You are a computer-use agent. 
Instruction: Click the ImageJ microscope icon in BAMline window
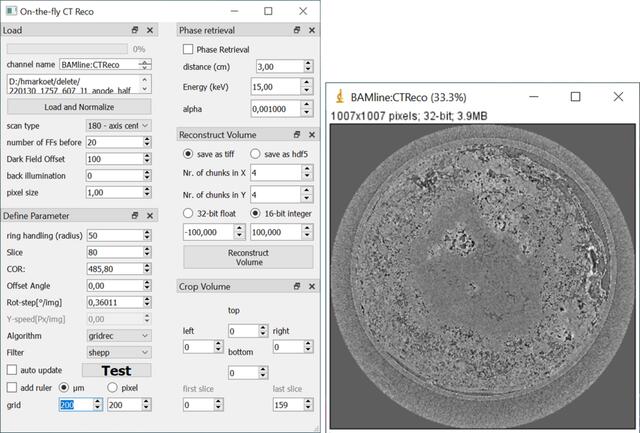pos(340,97)
